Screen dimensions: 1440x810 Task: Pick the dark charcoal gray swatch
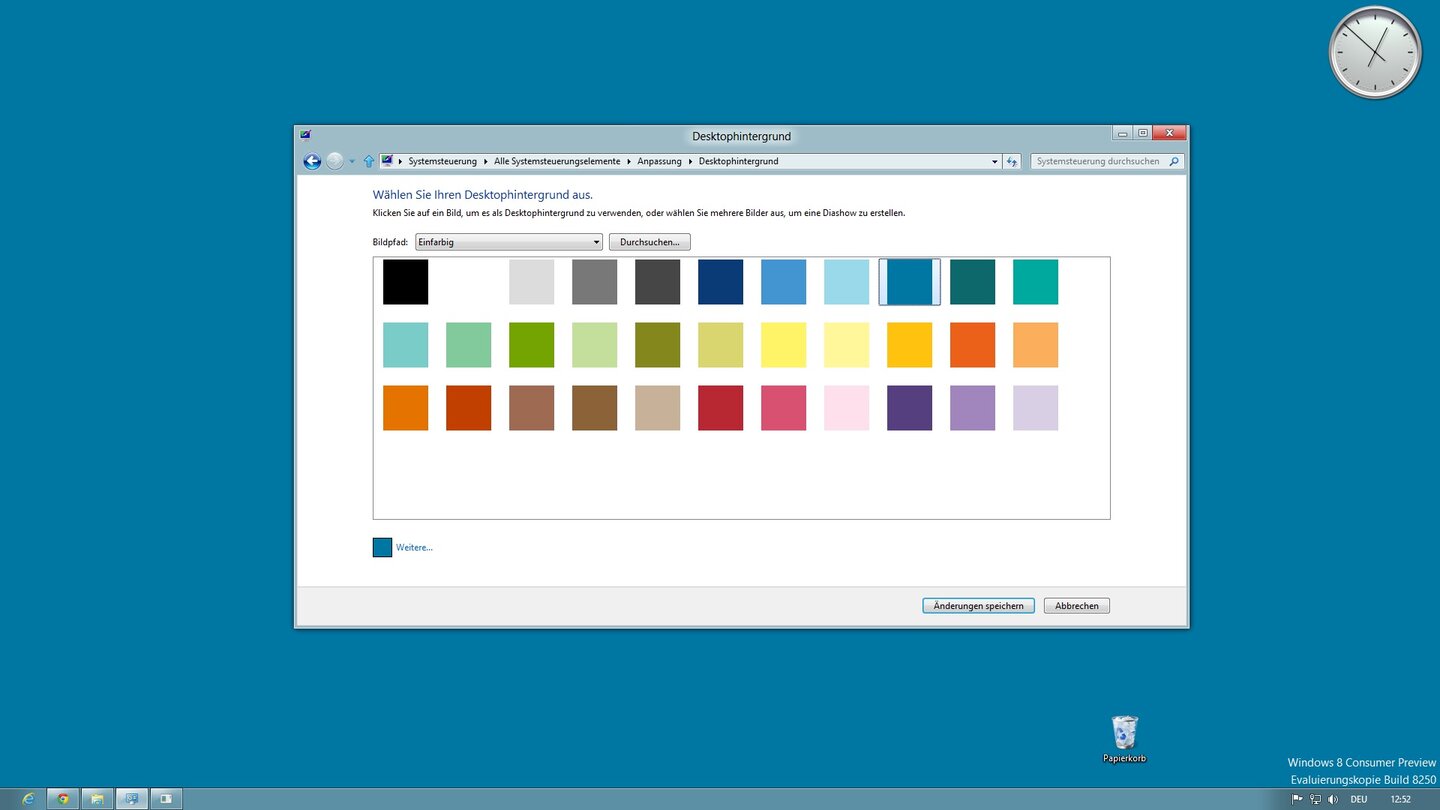(x=657, y=282)
